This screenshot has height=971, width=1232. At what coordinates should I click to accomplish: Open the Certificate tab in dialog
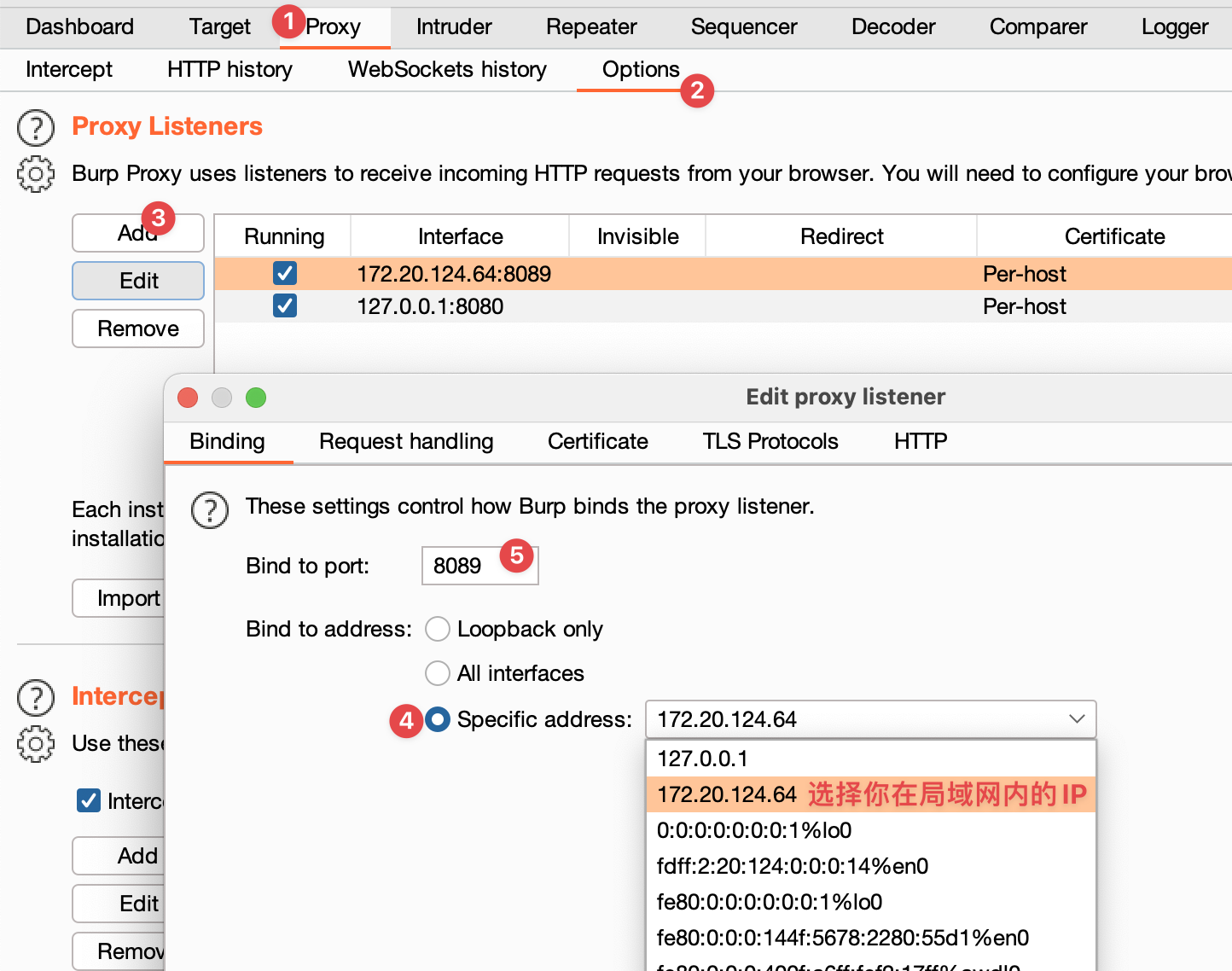pyautogui.click(x=598, y=442)
